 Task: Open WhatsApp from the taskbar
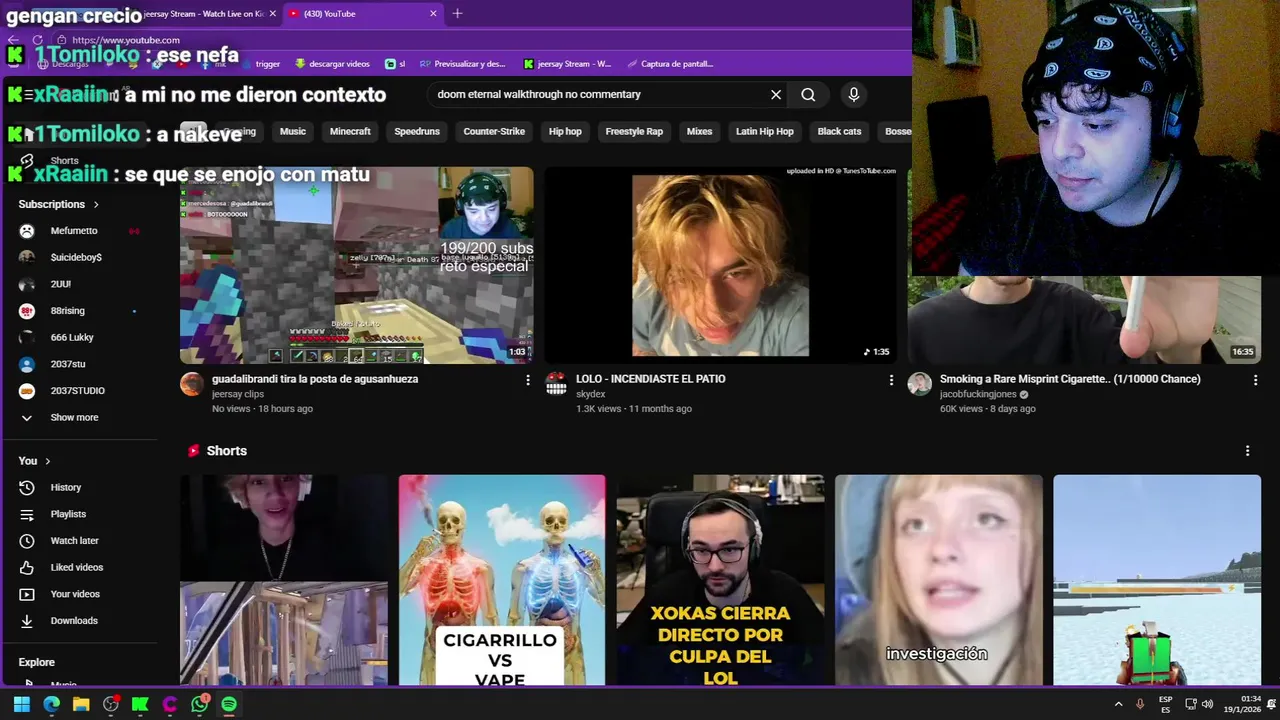coord(200,704)
